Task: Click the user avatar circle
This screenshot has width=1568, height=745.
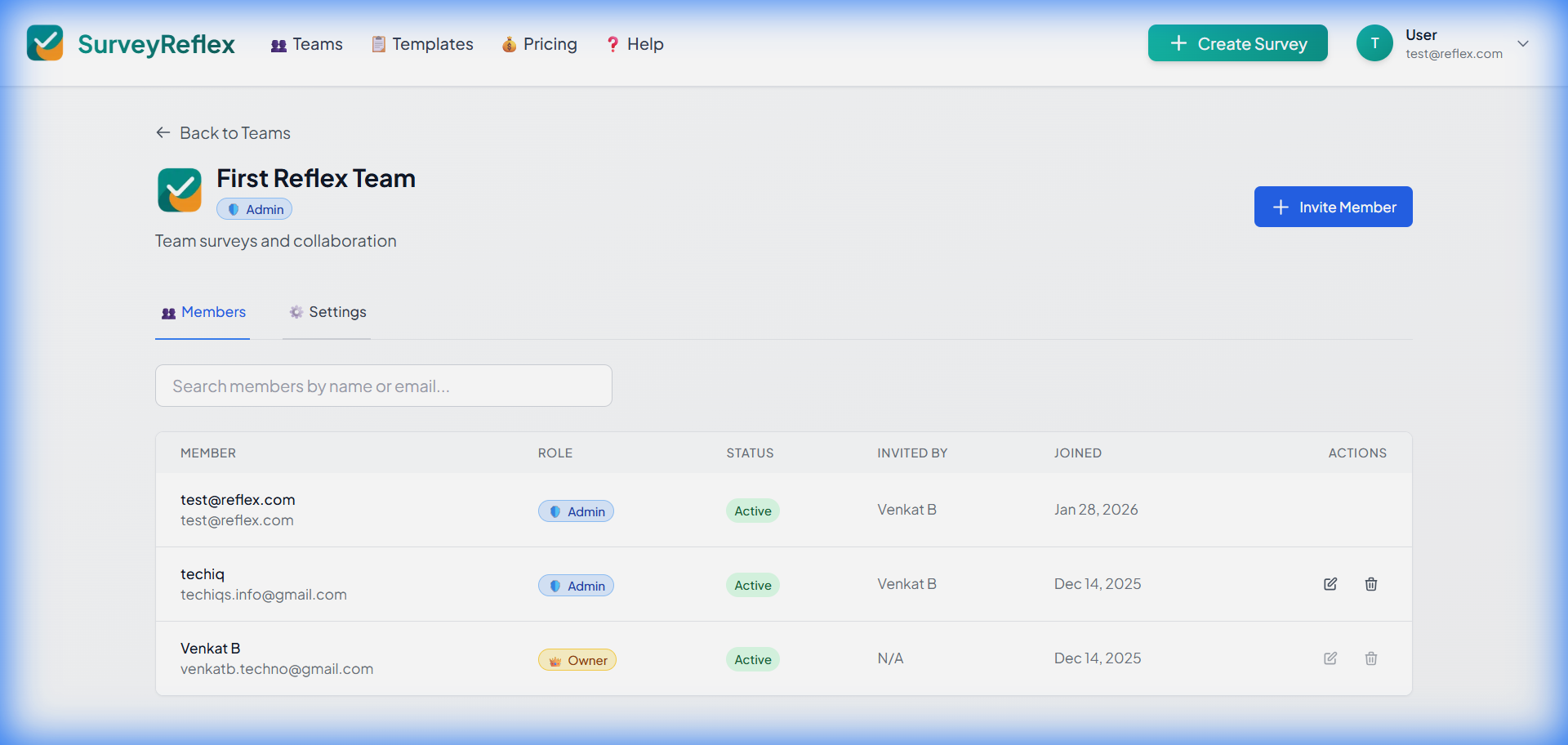Action: [x=1374, y=43]
